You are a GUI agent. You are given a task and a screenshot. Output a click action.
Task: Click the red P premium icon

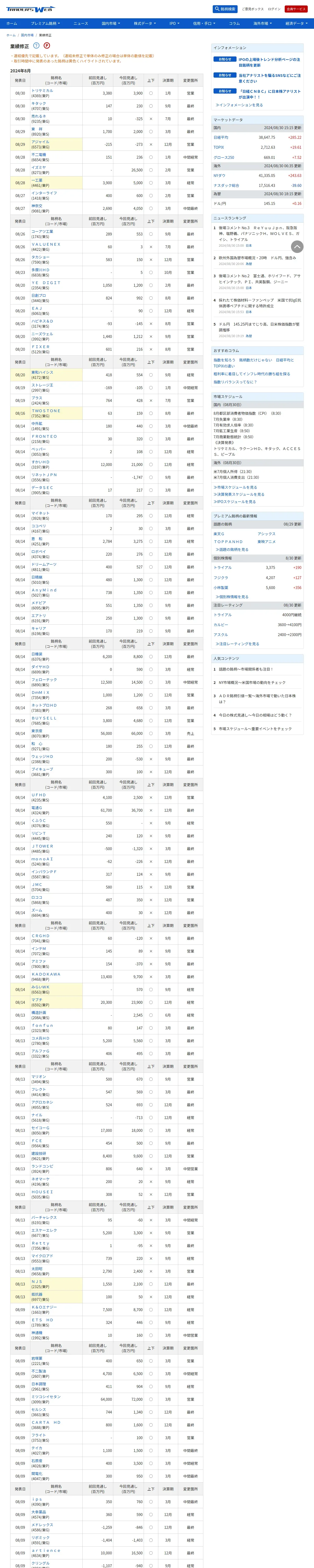coord(47,46)
